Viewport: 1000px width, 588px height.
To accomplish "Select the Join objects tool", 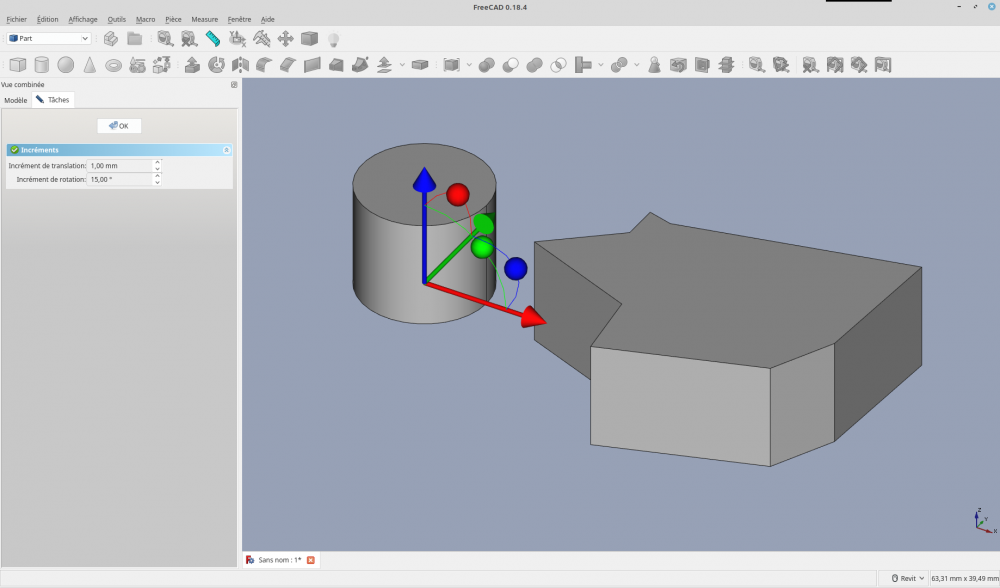I will point(583,64).
